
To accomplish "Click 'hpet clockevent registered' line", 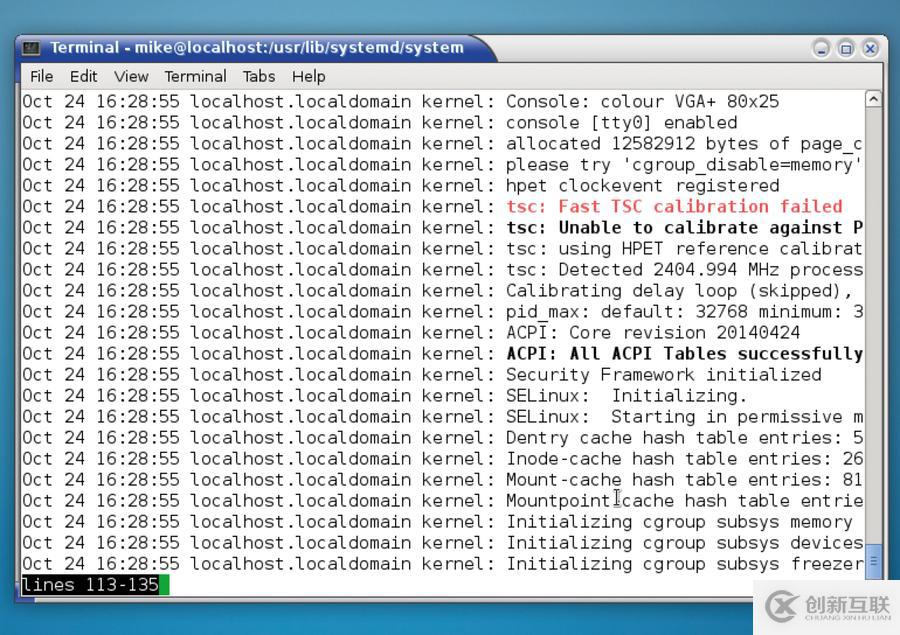I will click(x=443, y=186).
